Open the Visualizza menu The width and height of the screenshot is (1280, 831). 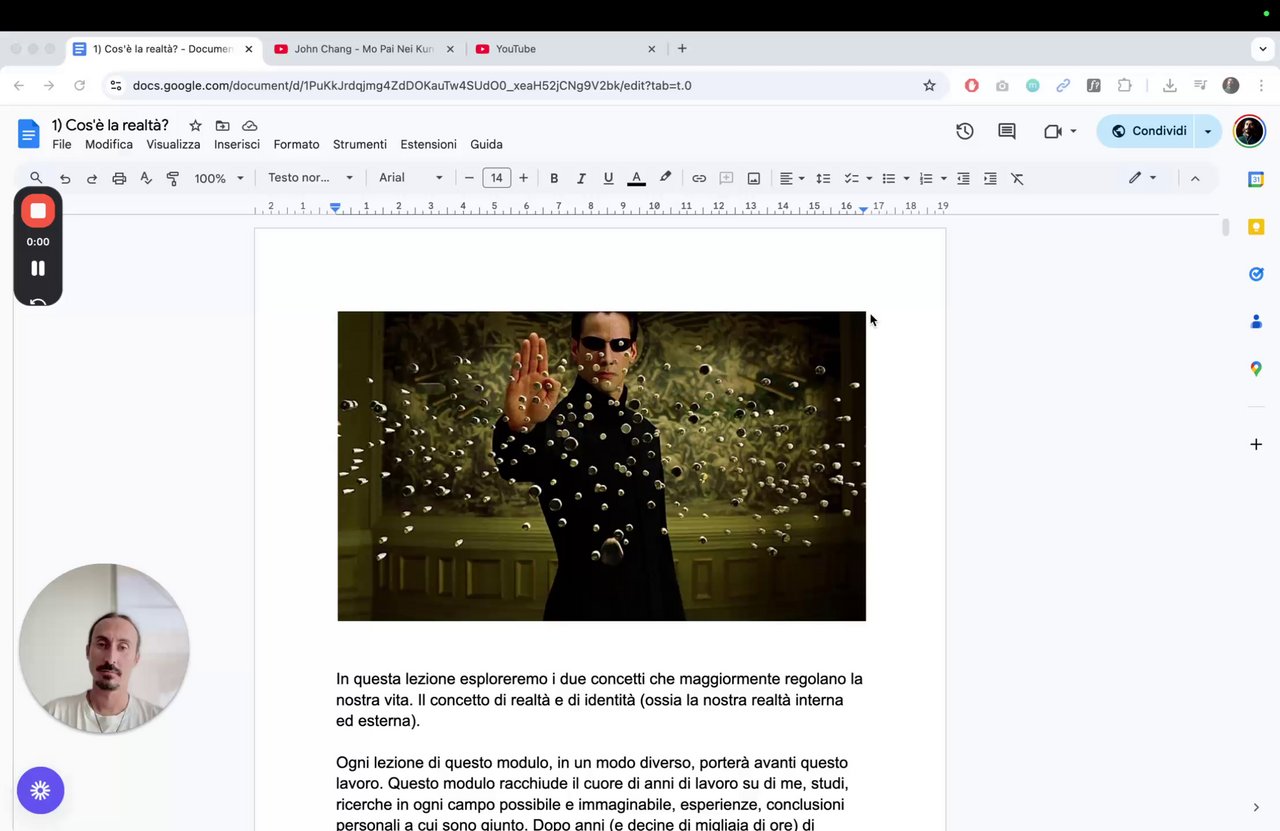coord(173,144)
